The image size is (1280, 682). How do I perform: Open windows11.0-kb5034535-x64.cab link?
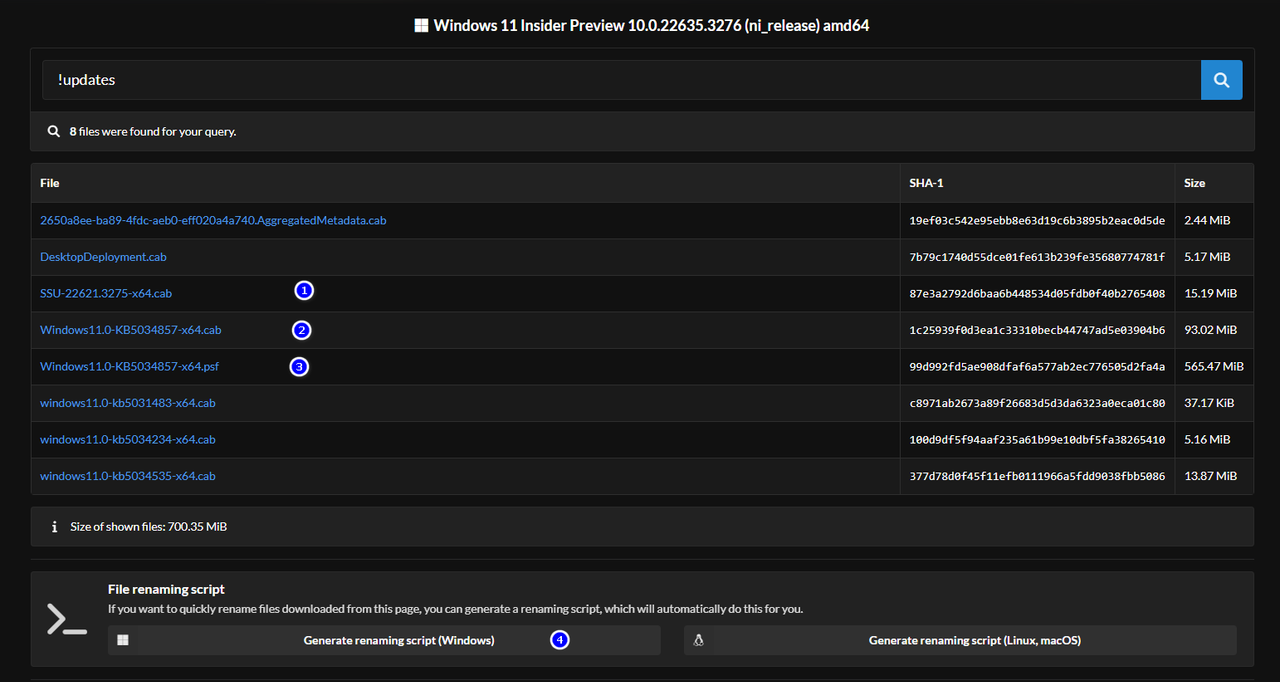[128, 476]
